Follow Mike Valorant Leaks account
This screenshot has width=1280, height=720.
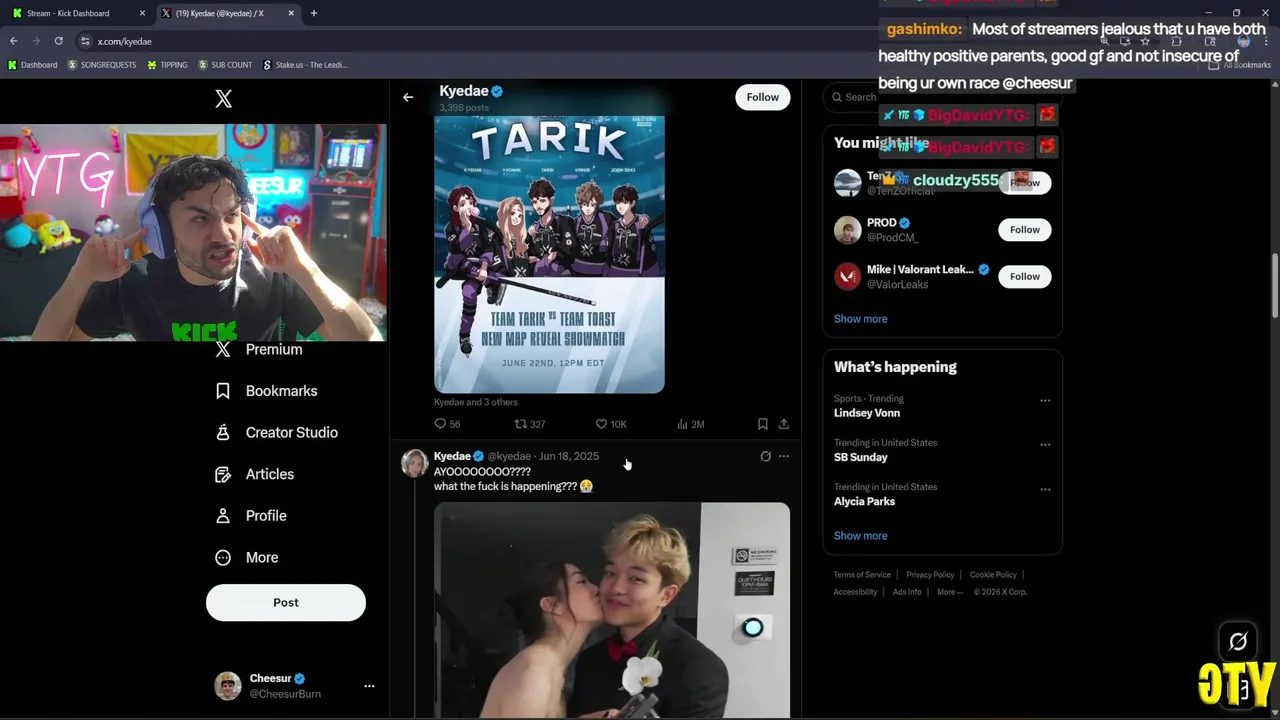point(1024,277)
